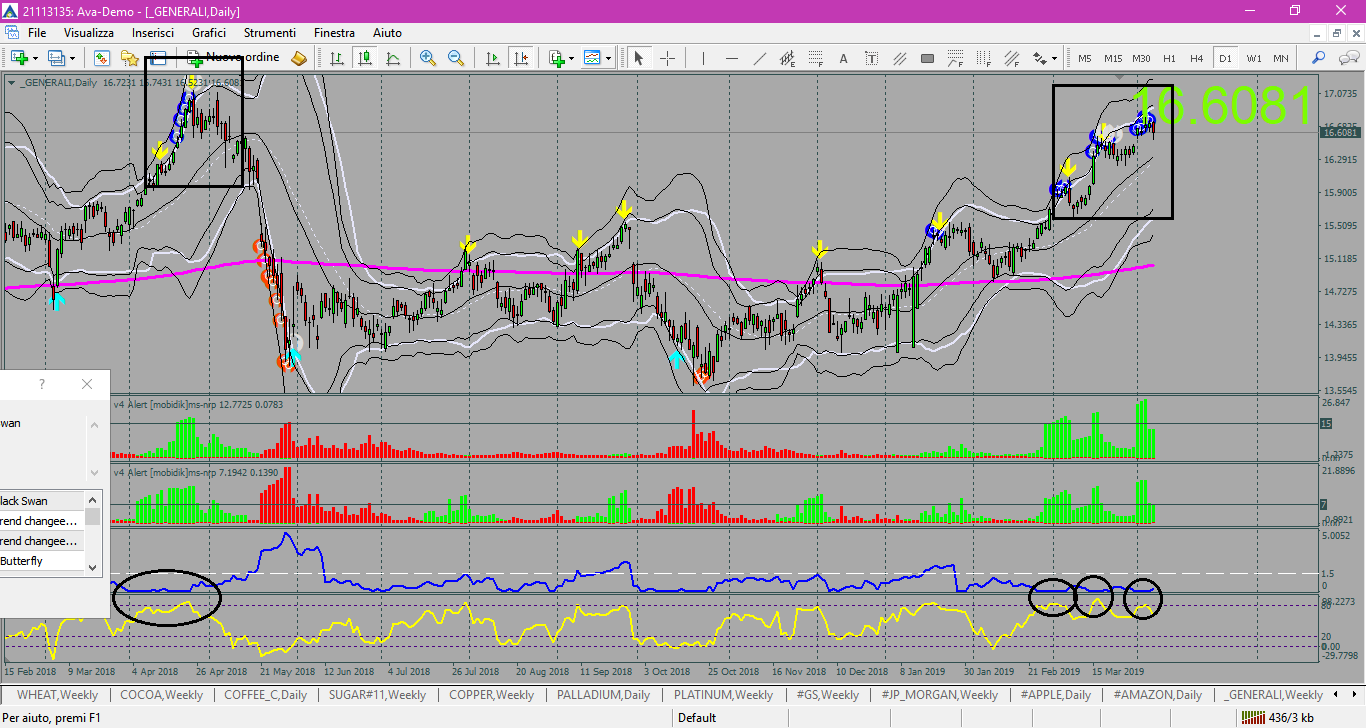Viewport: 1366px width, 728px height.
Task: Toggle chart Auto Scroll
Action: pos(492,58)
